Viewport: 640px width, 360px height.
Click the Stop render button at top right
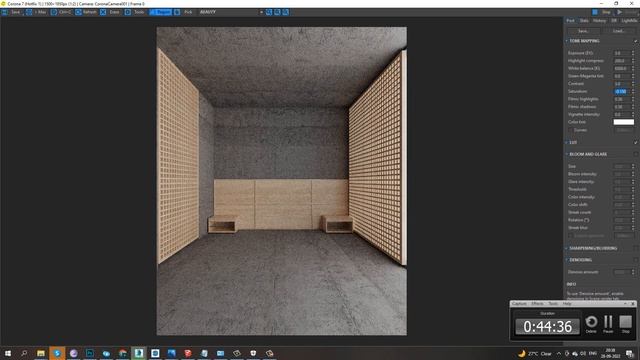602,12
